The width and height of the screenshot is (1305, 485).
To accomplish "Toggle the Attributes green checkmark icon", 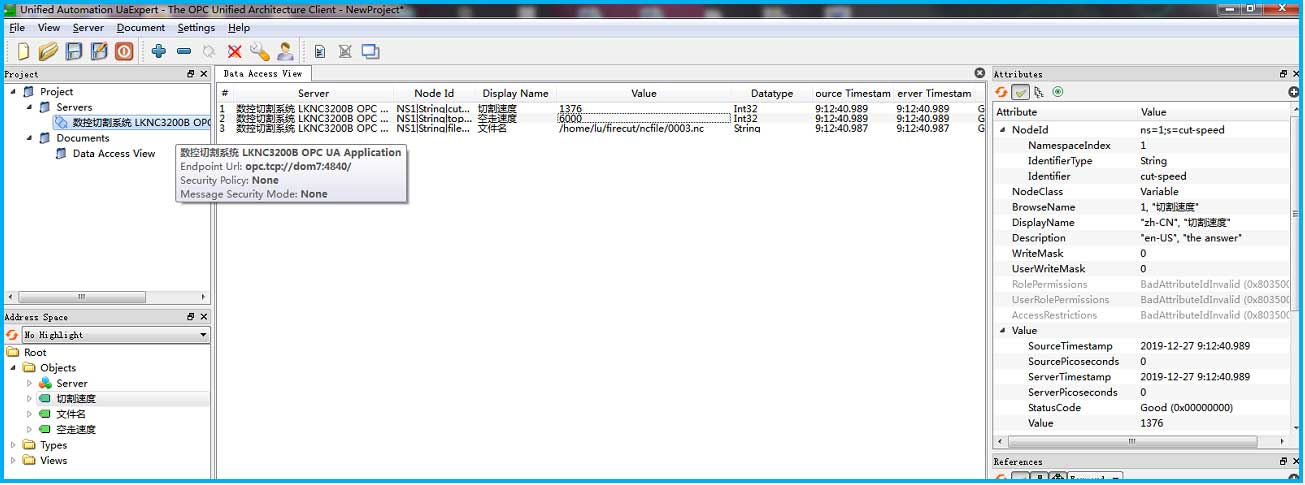I will (x=1021, y=92).
